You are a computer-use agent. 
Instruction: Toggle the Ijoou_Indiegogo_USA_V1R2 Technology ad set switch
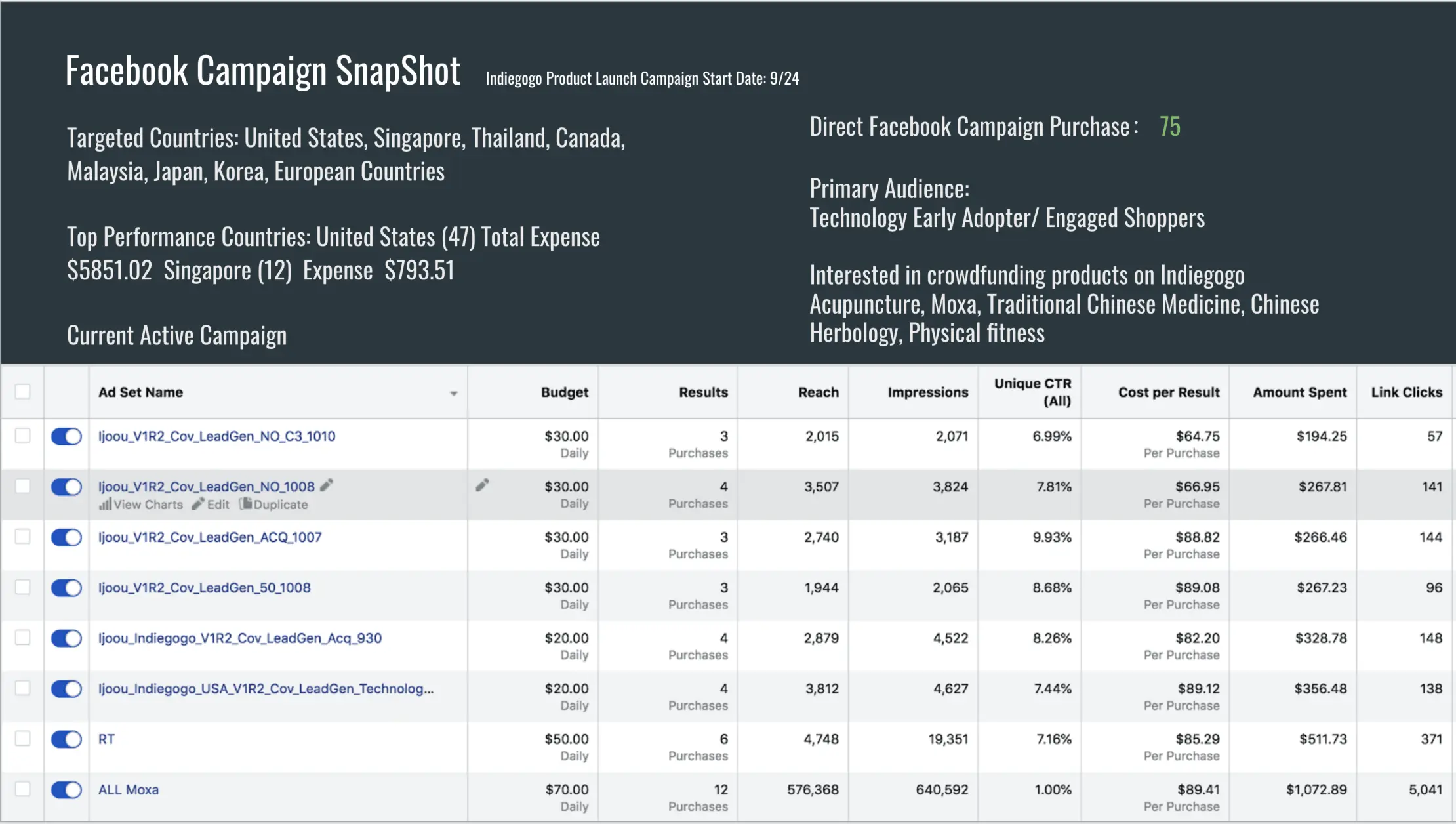pos(66,688)
